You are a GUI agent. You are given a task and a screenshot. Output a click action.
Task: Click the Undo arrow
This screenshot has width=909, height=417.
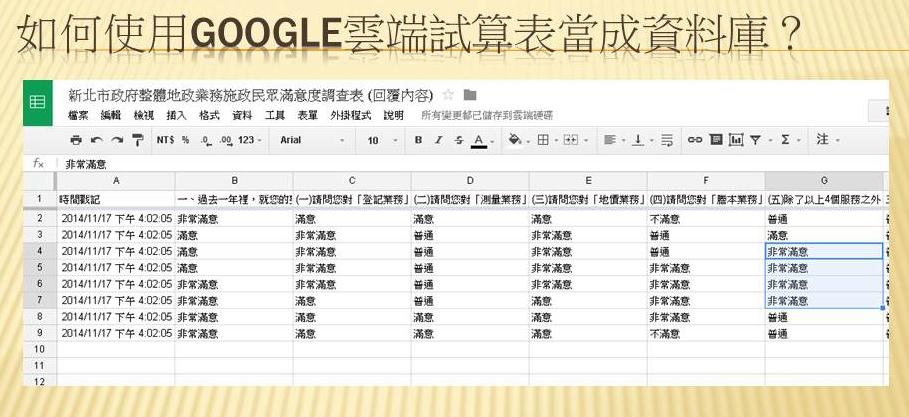point(97,140)
